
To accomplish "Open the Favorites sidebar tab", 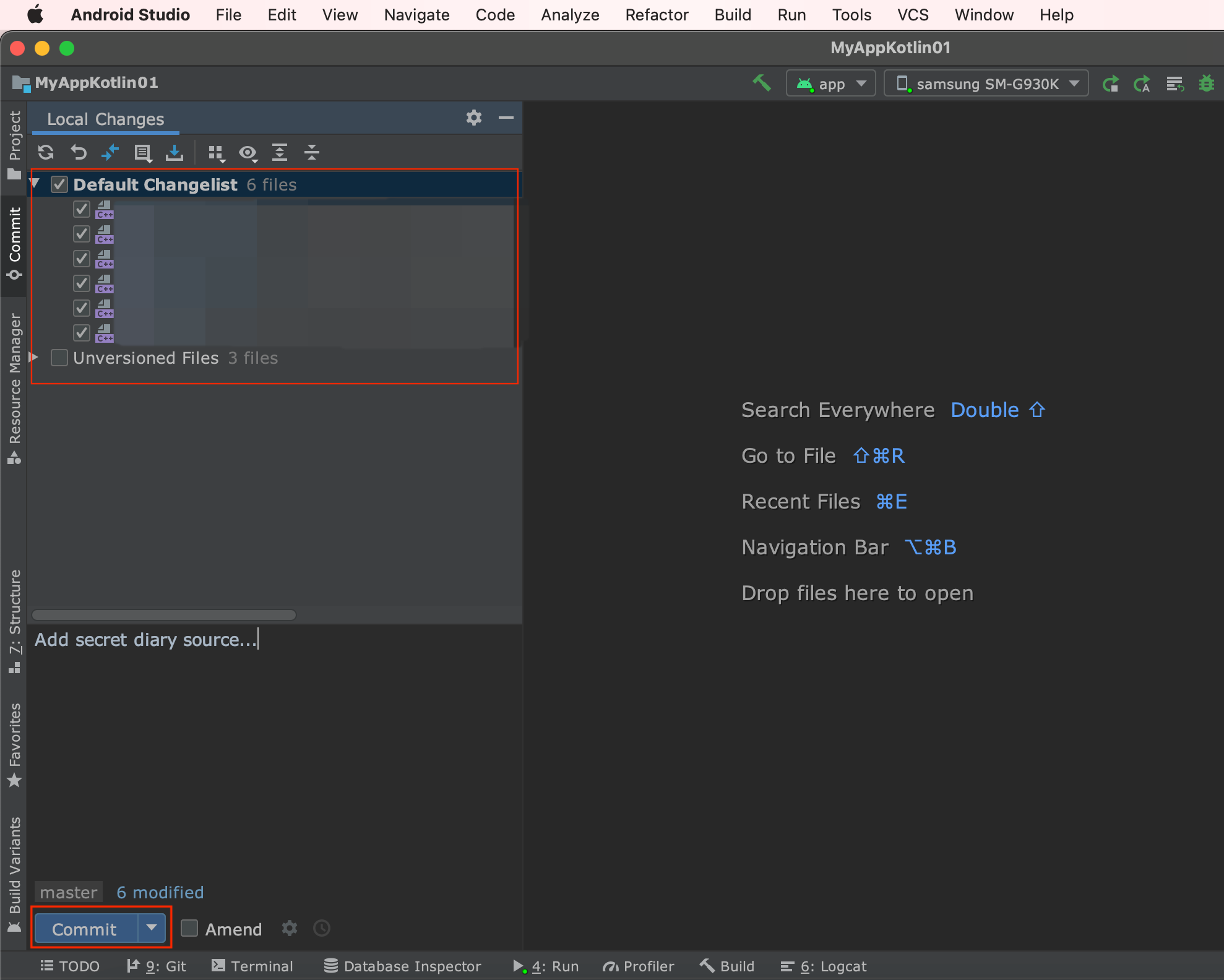I will pos(14,745).
